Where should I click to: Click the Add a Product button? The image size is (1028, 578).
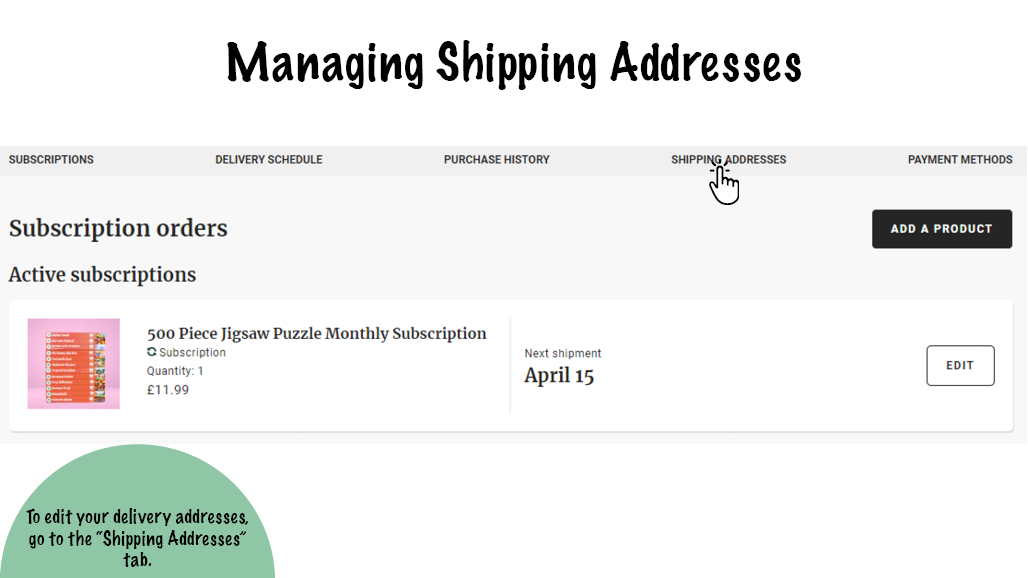coord(942,229)
